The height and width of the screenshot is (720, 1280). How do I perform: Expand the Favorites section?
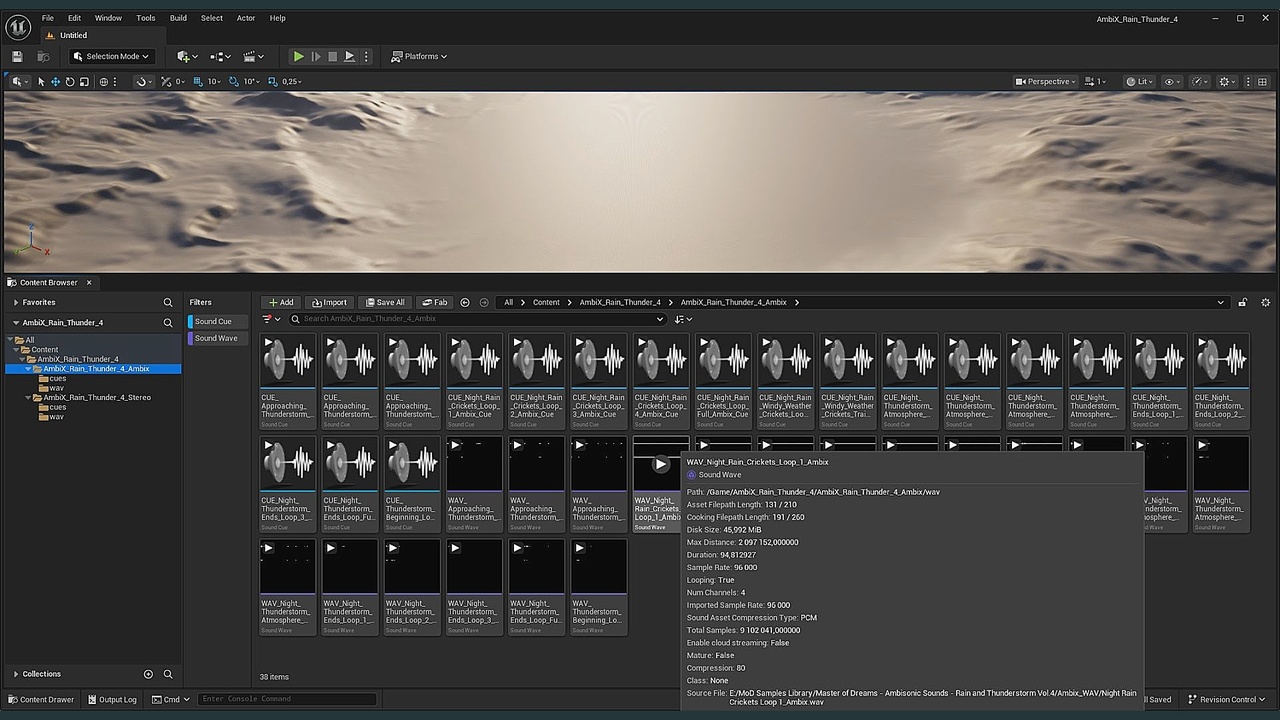click(16, 302)
